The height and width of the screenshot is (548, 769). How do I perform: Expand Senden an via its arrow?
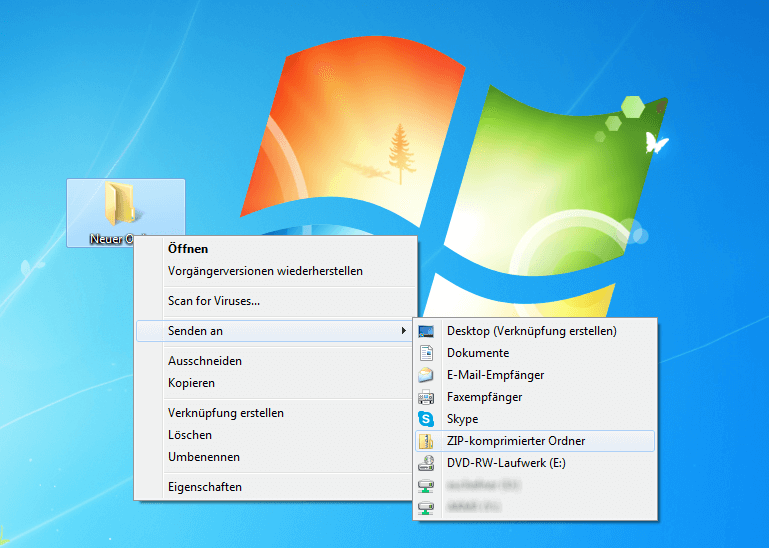tap(404, 331)
